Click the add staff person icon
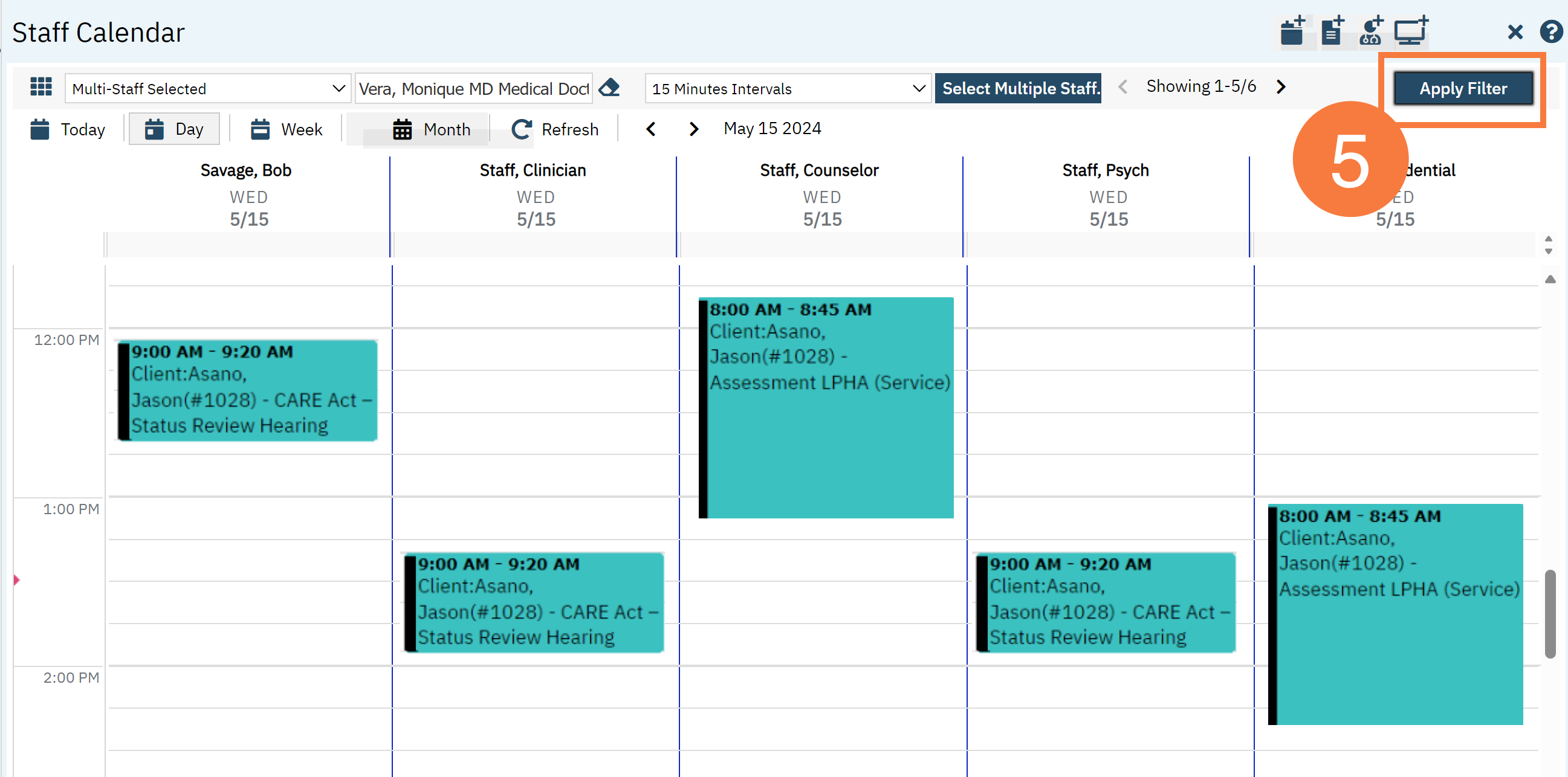Image resolution: width=1568 pixels, height=777 pixels. (1372, 31)
